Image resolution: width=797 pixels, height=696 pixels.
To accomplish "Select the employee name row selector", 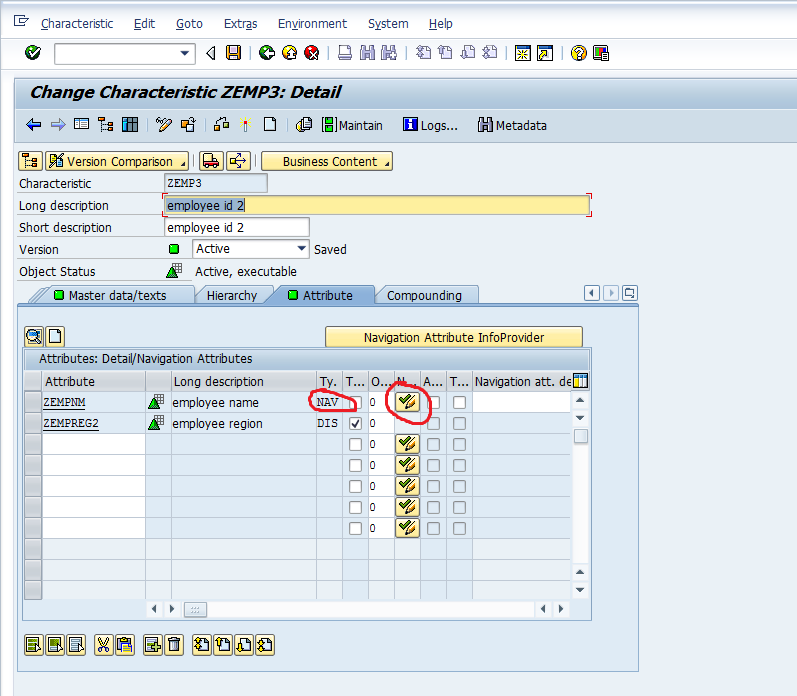I will point(33,402).
